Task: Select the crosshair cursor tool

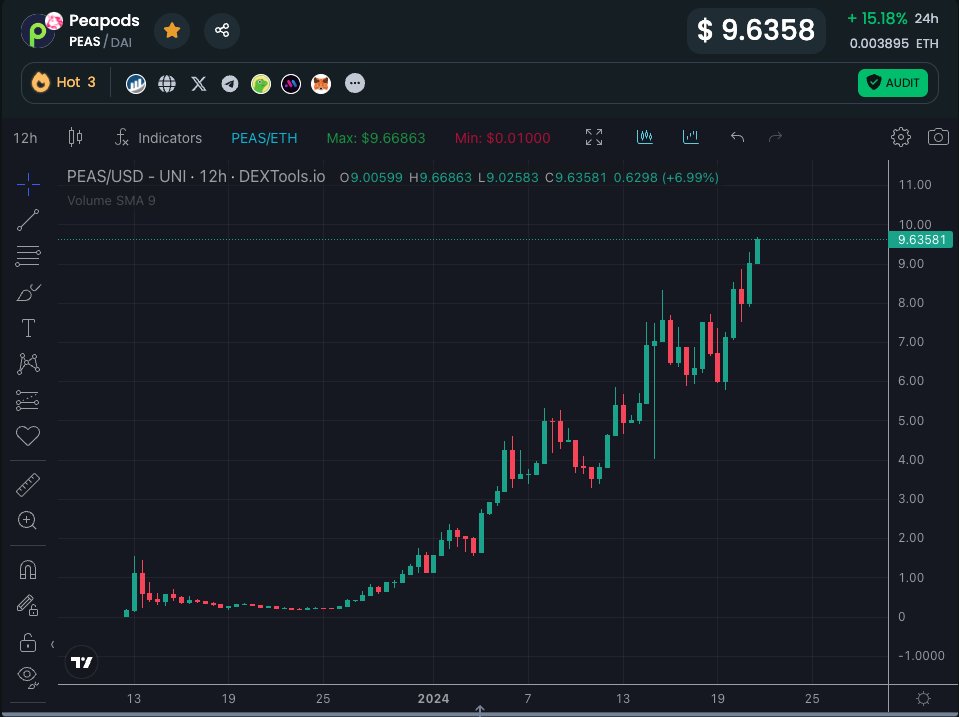Action: [x=28, y=184]
